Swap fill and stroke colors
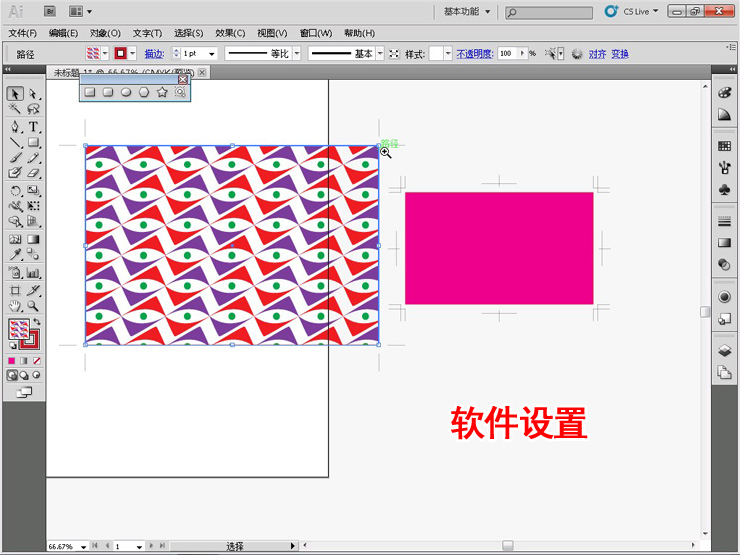740x555 pixels. (x=37, y=321)
